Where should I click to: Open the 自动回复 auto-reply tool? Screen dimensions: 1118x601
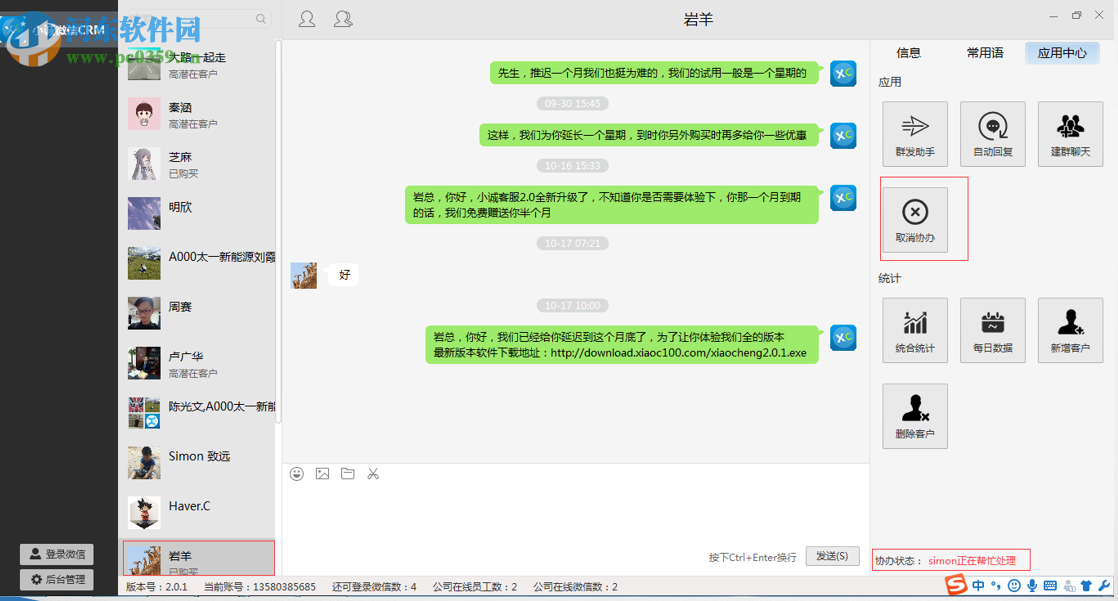[x=992, y=133]
